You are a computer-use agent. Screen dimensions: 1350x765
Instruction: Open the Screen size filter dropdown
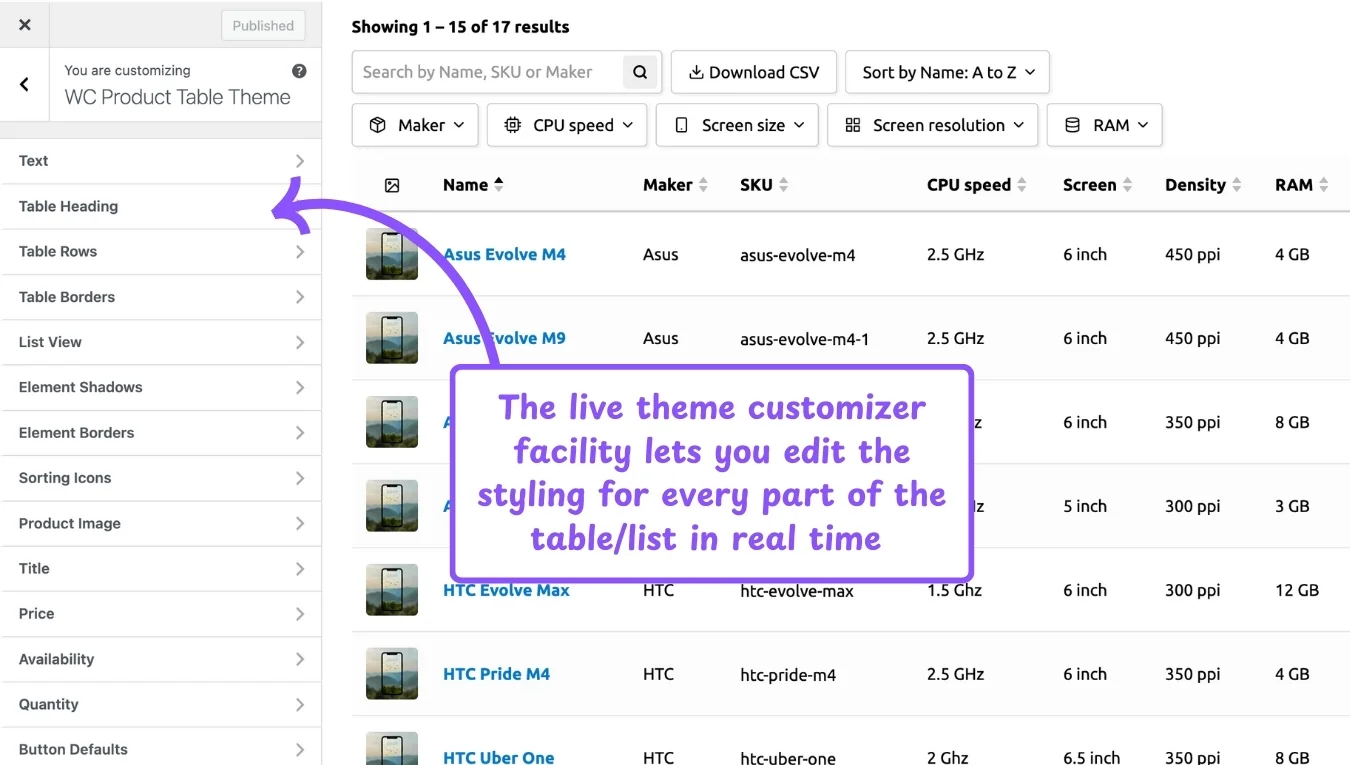(737, 125)
